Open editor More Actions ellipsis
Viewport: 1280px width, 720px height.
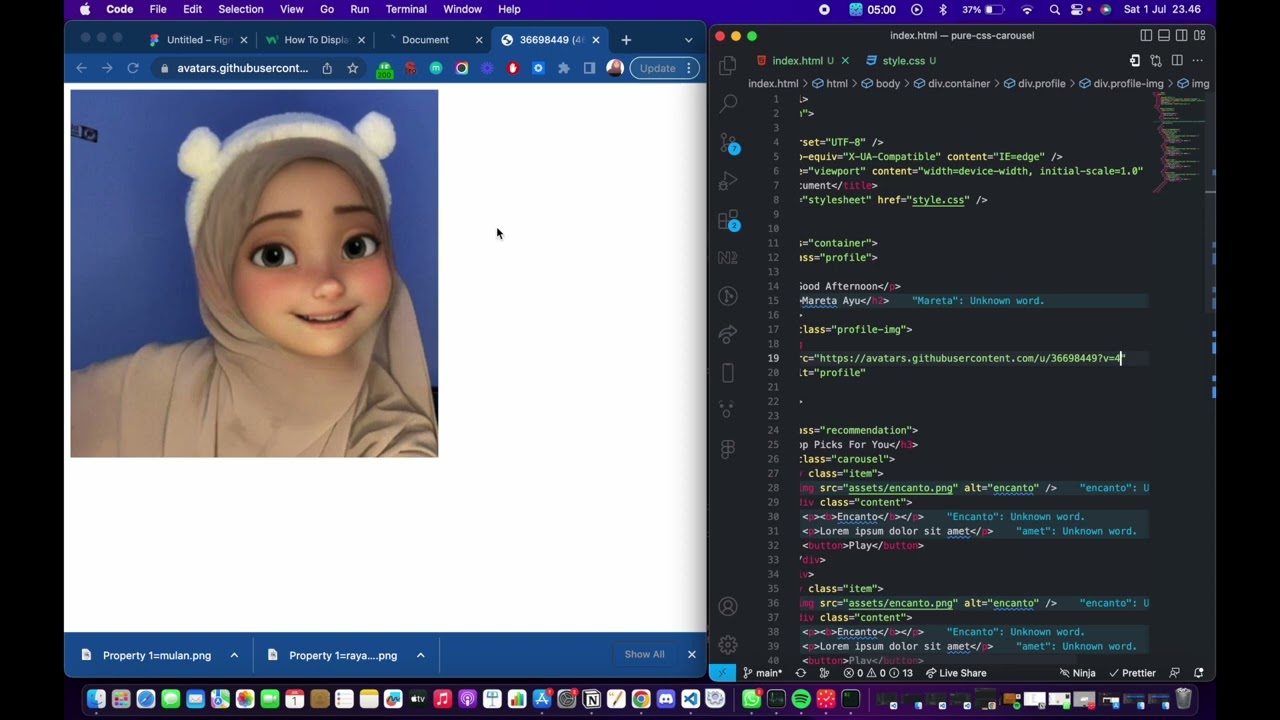[1198, 61]
